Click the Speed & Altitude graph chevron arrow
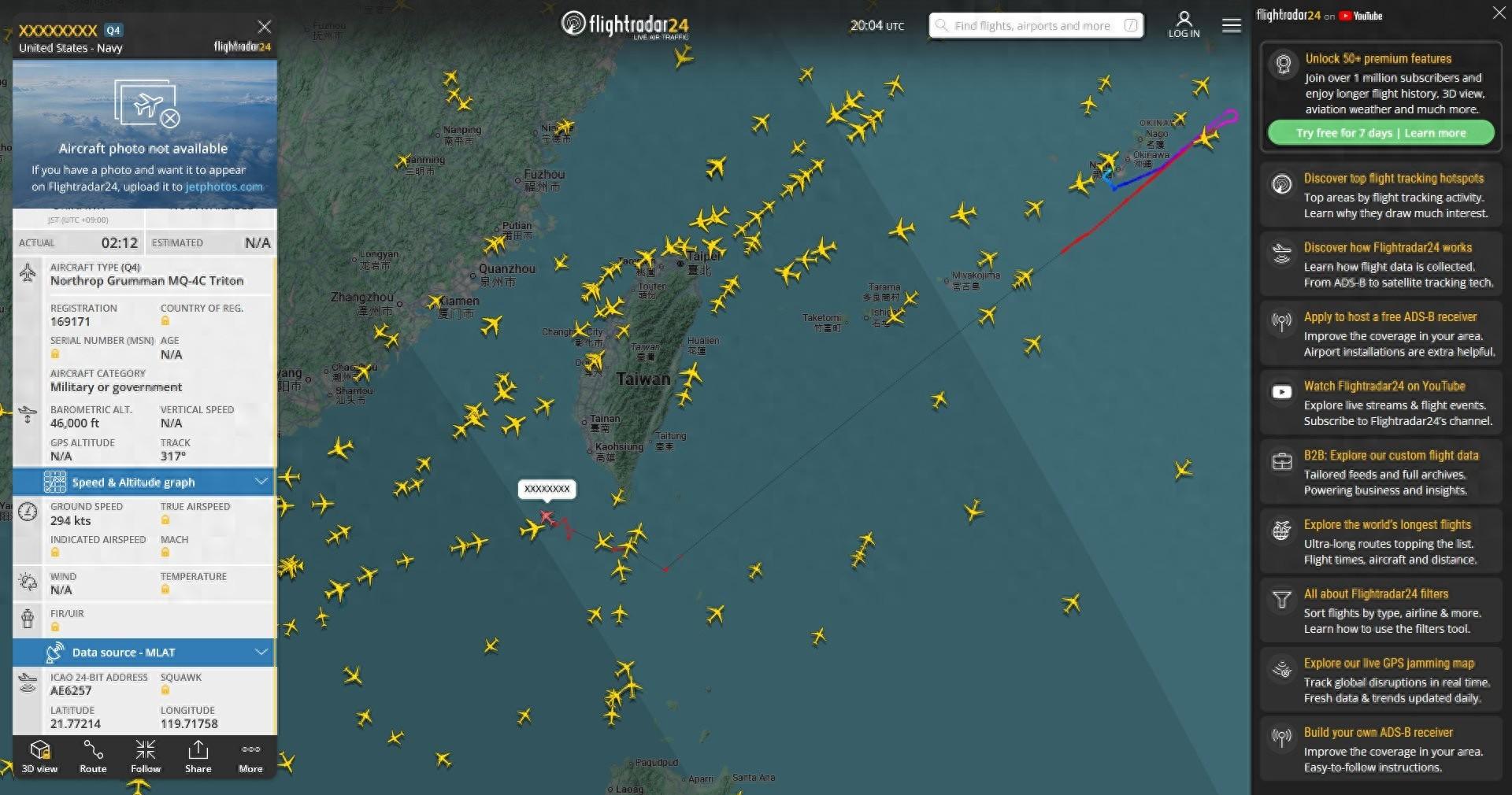The width and height of the screenshot is (1512, 795). click(261, 481)
